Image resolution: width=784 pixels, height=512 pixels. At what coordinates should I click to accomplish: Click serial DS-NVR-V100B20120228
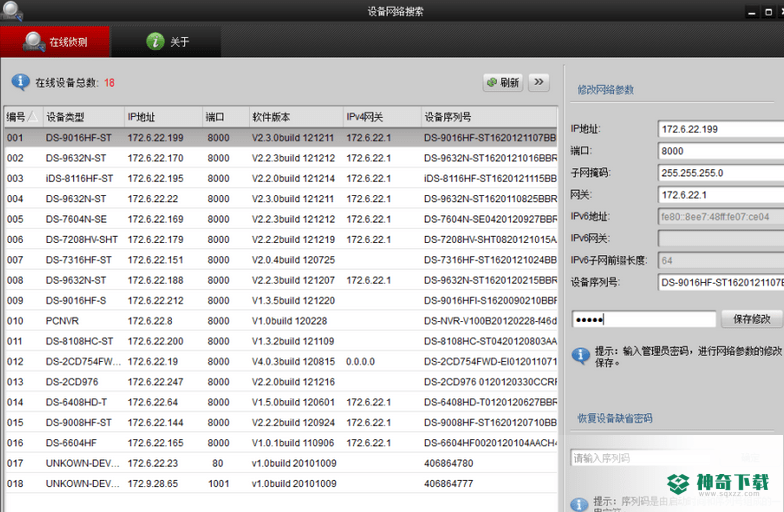click(490, 320)
